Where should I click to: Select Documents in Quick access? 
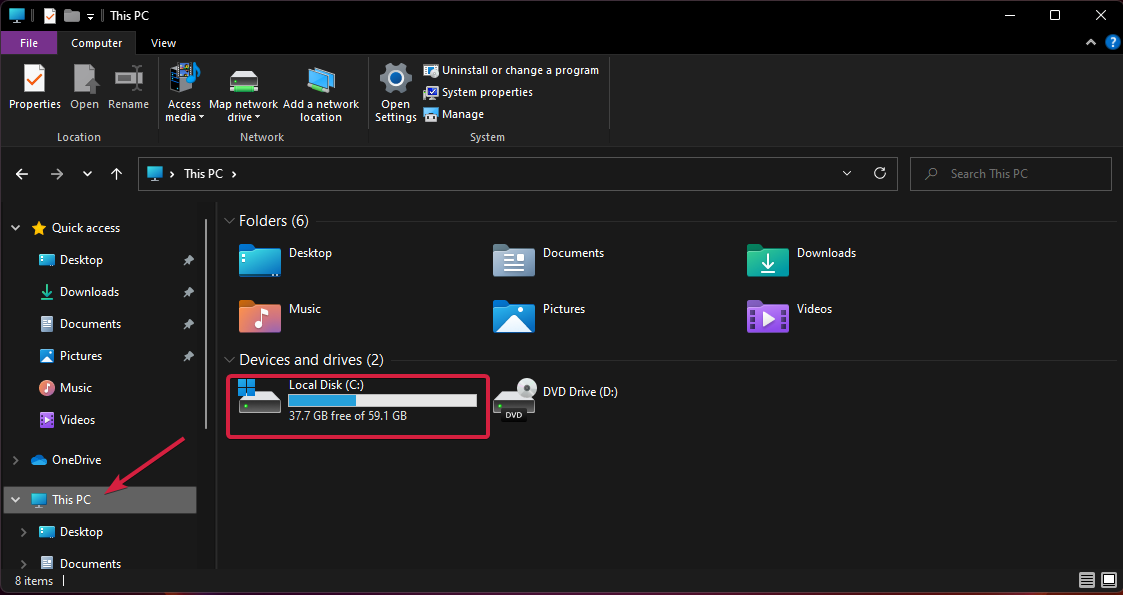tap(90, 324)
